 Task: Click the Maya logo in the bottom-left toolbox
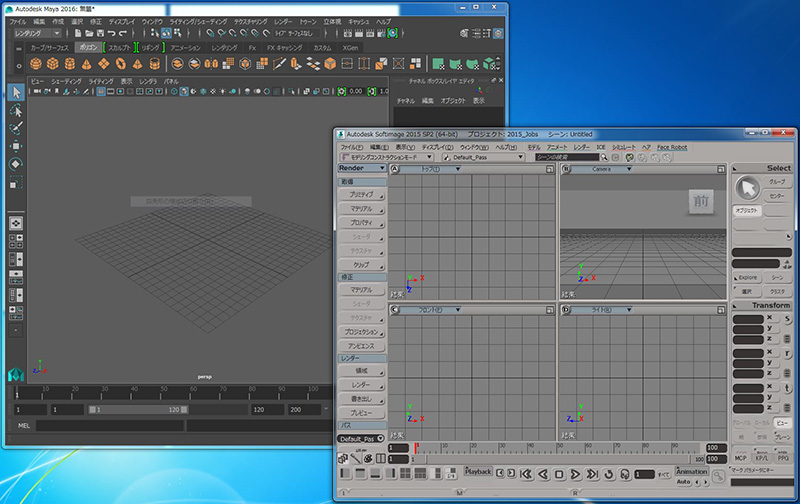click(16, 374)
